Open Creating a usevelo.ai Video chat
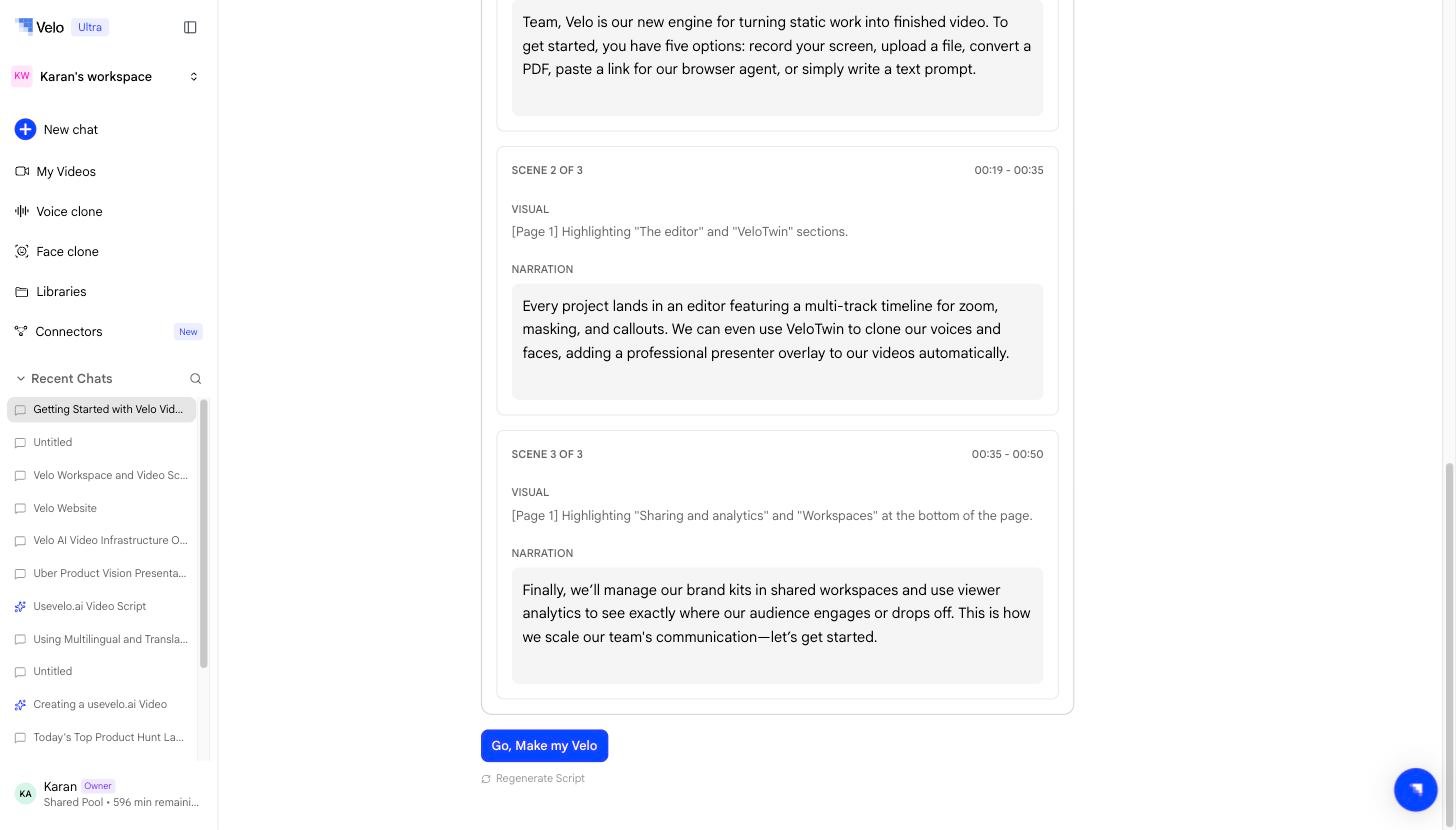Viewport: 1456px width, 830px height. tap(102, 705)
